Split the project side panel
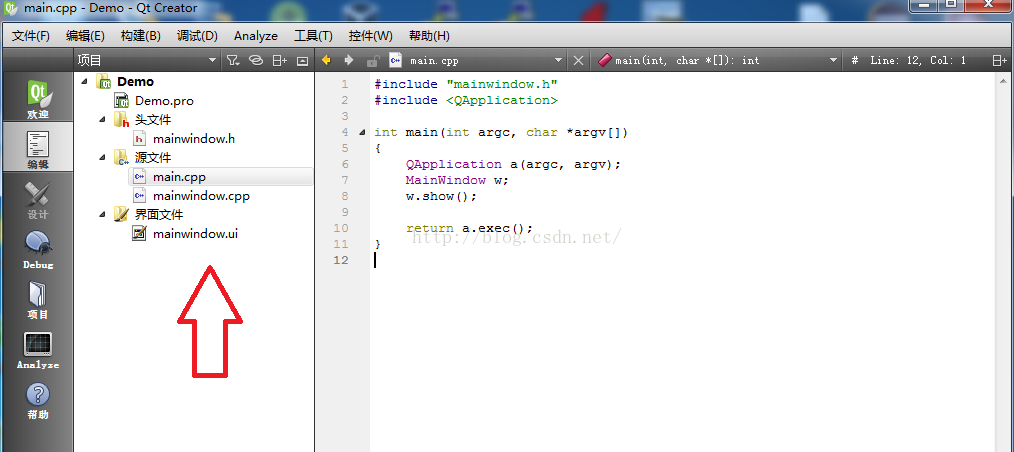This screenshot has width=1014, height=452. (x=279, y=60)
